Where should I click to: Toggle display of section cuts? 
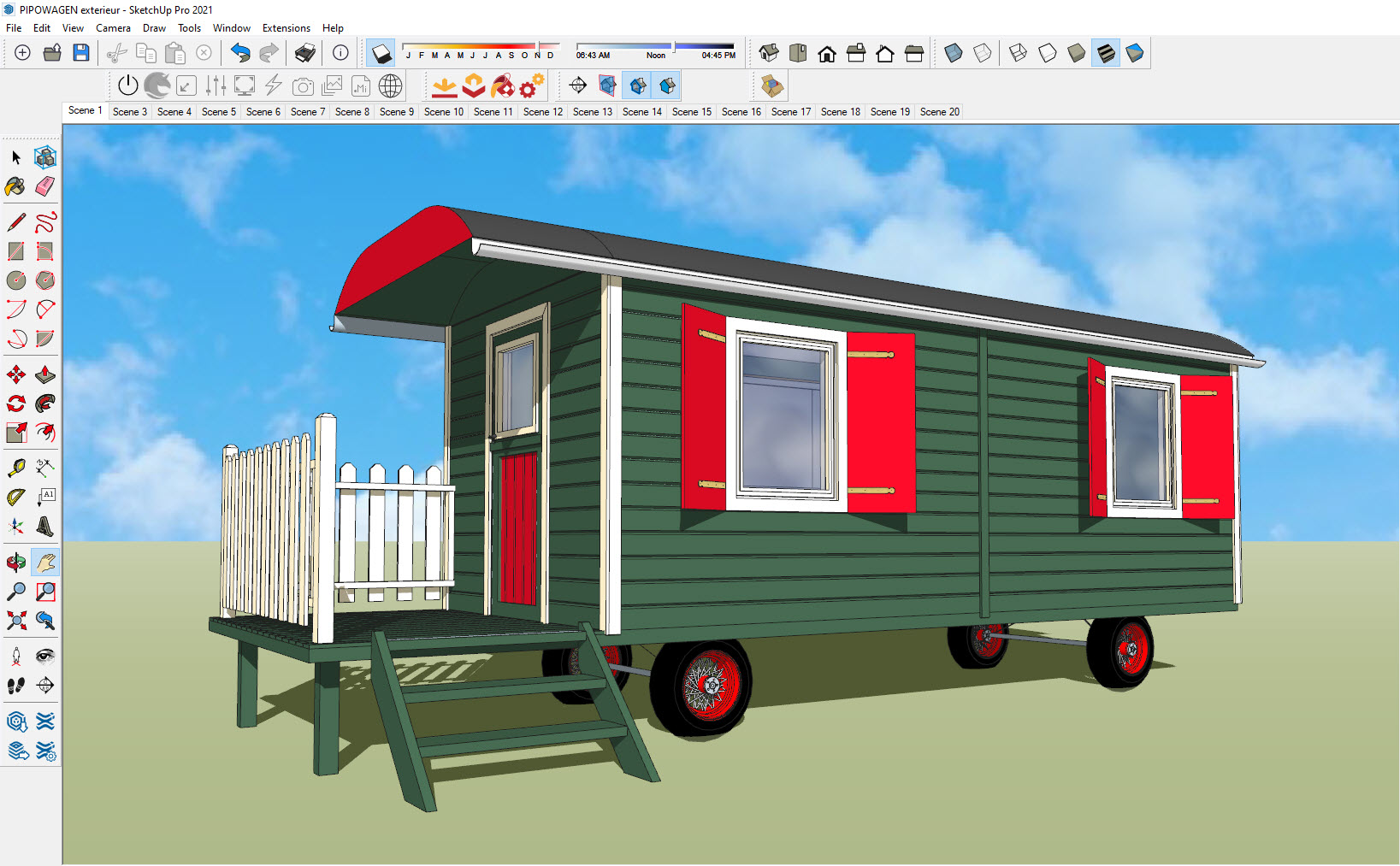coord(638,85)
